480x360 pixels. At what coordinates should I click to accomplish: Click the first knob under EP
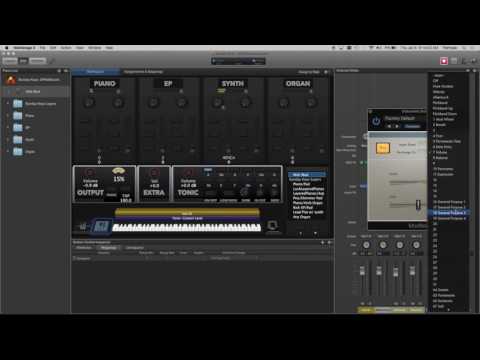tap(153, 102)
